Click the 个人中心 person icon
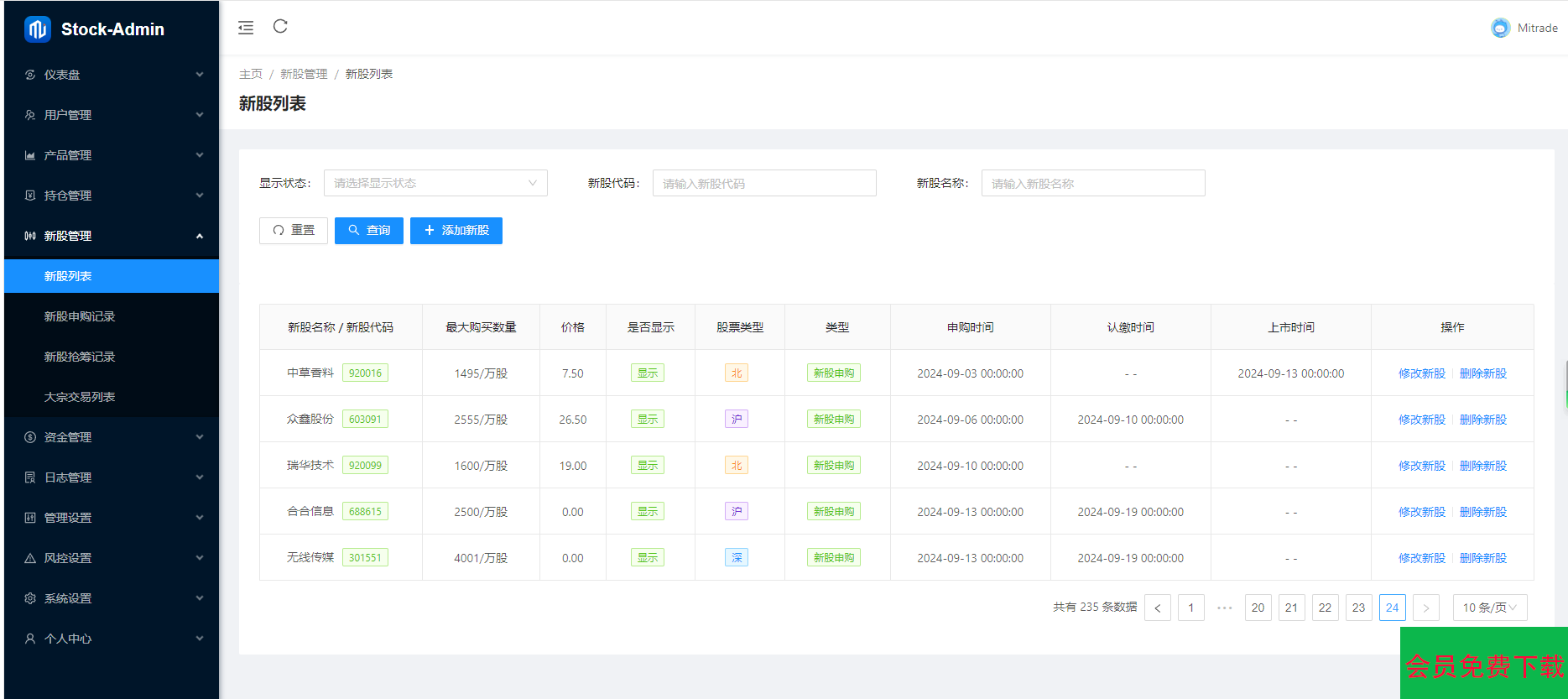1568x699 pixels. tap(30, 639)
